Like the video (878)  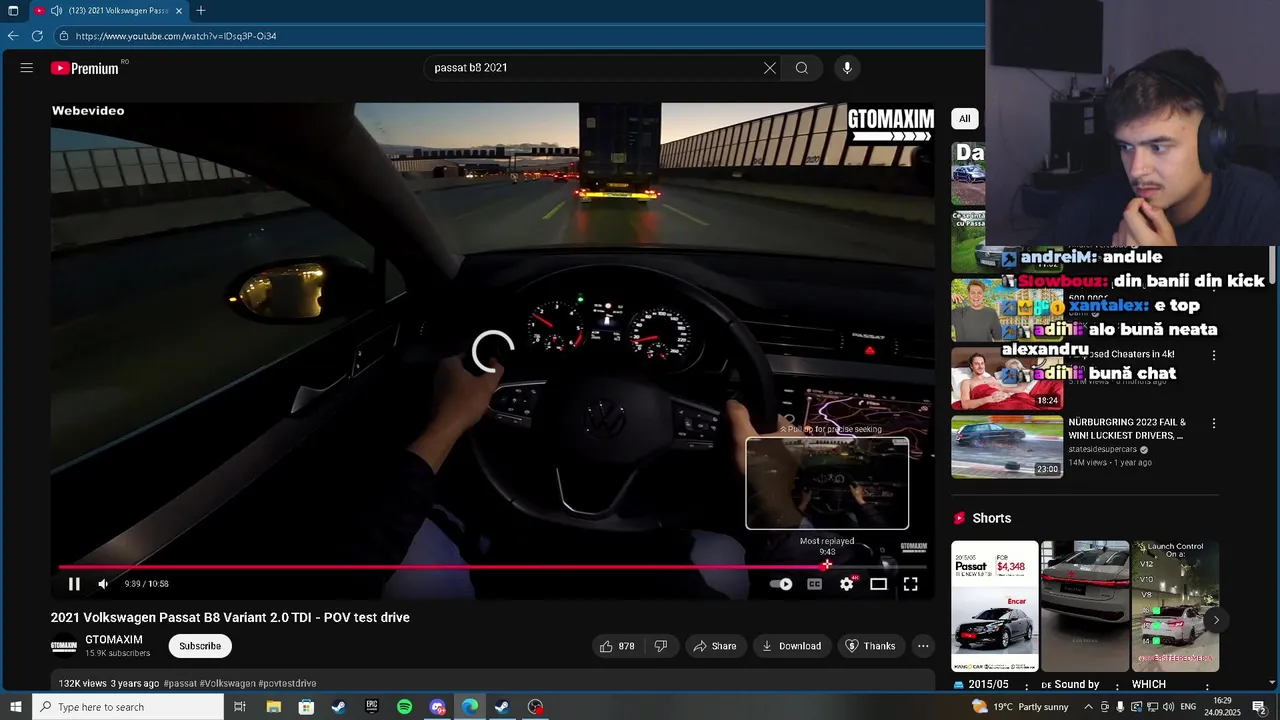tap(618, 646)
